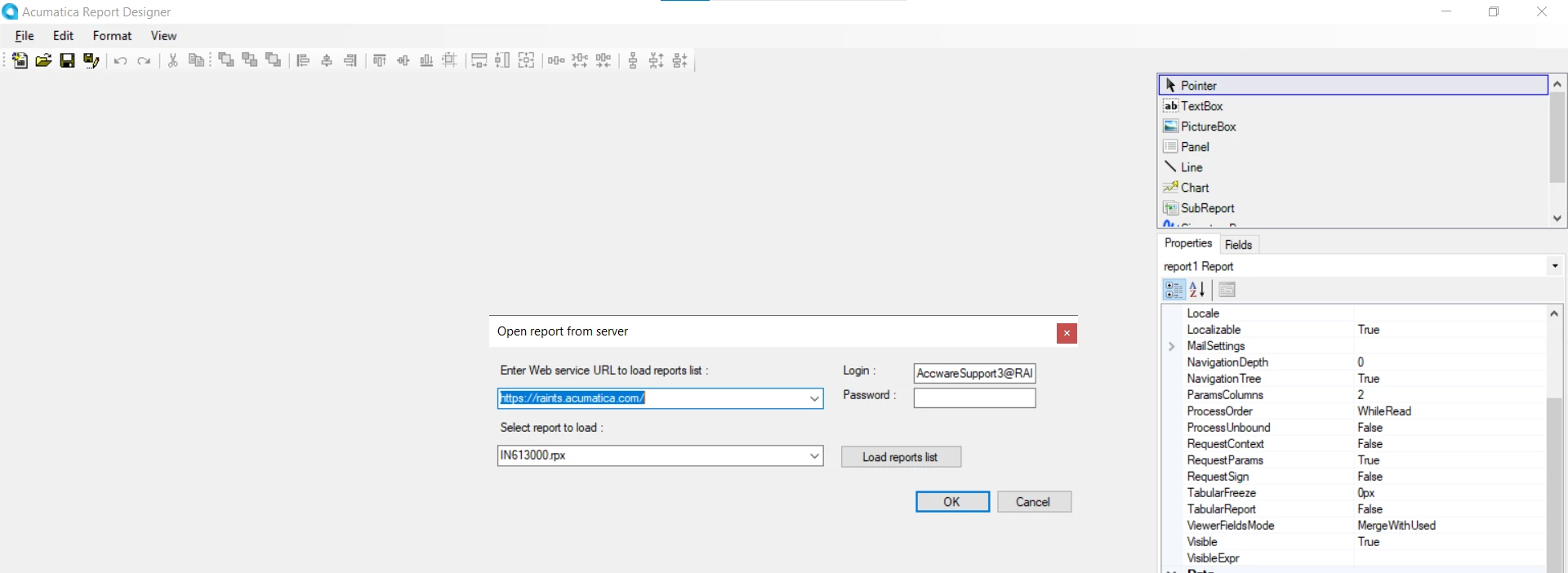Screen dimensions: 1568x573
Task: Select the RequestSign property row
Action: click(x=1353, y=477)
